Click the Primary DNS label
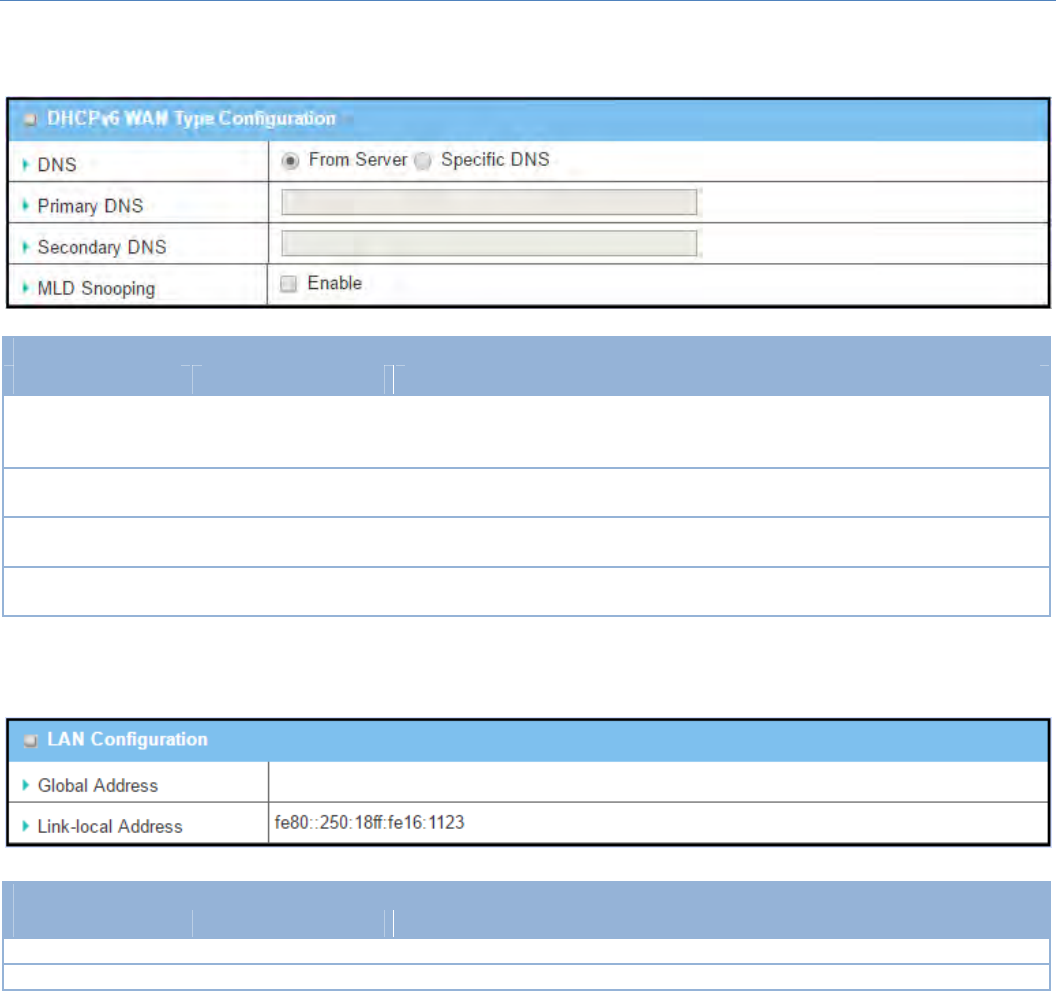This screenshot has height=991, width=1056. (x=90, y=206)
